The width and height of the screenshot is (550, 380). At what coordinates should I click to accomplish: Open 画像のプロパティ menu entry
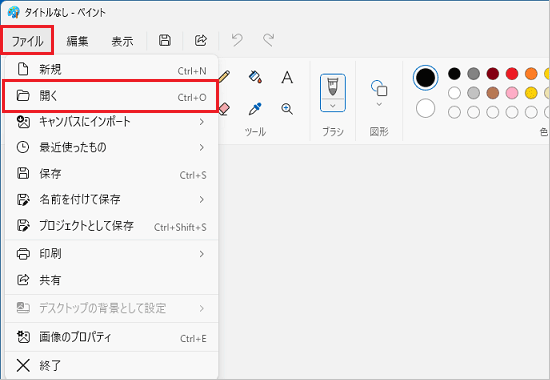point(112,338)
